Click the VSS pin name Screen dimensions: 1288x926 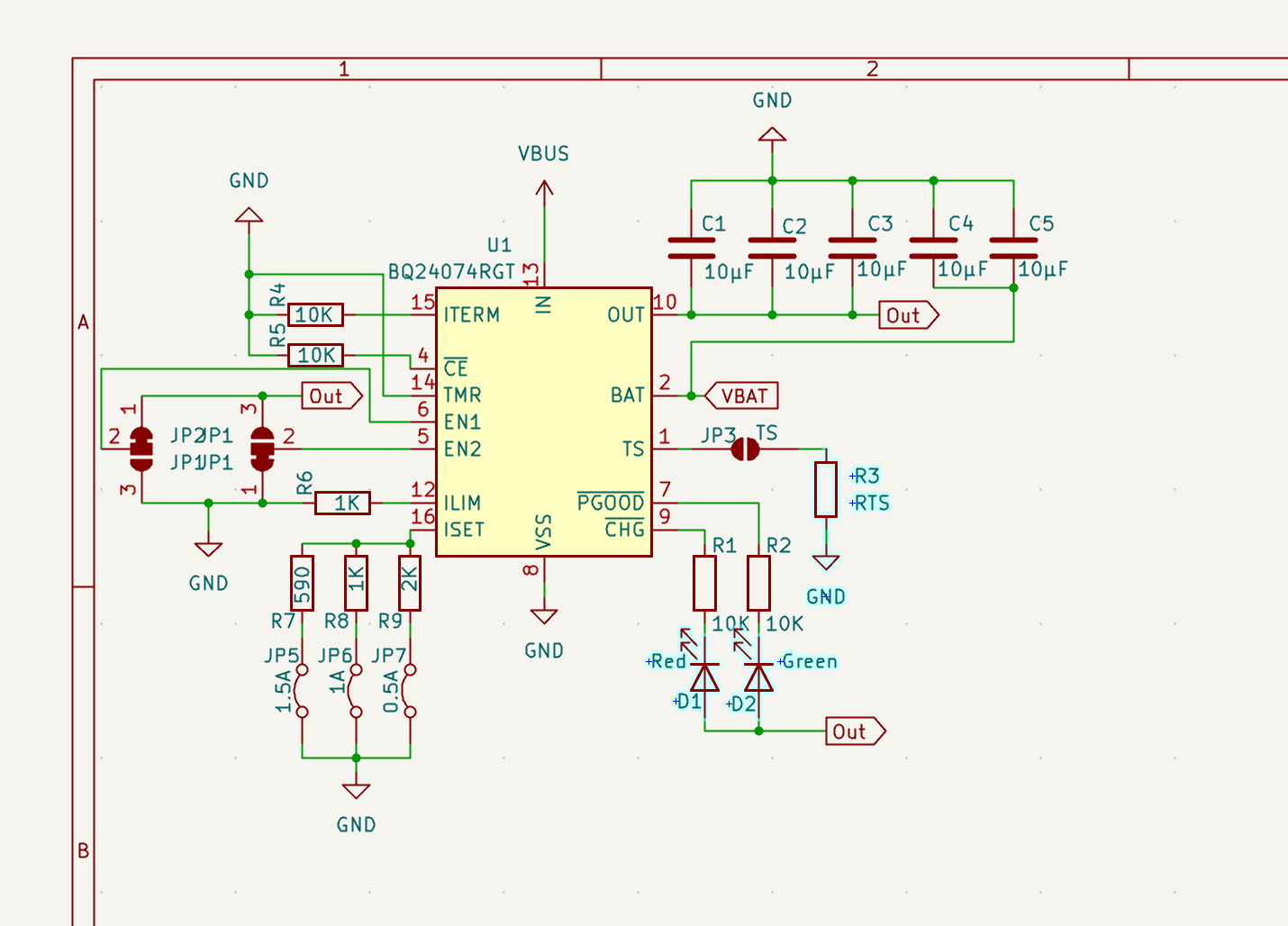tap(543, 532)
